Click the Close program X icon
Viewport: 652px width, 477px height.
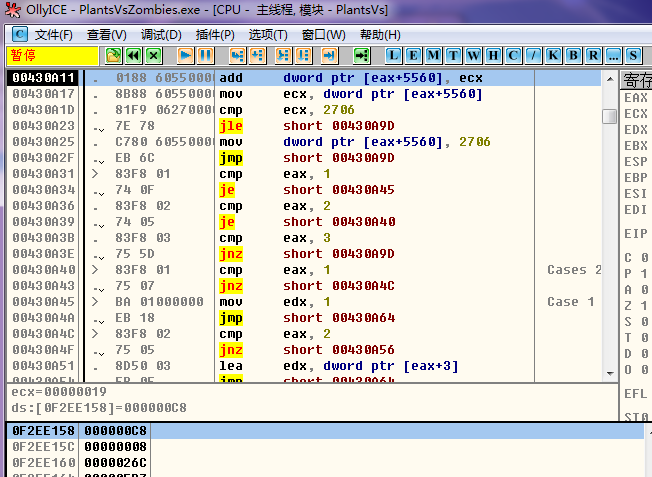click(153, 55)
